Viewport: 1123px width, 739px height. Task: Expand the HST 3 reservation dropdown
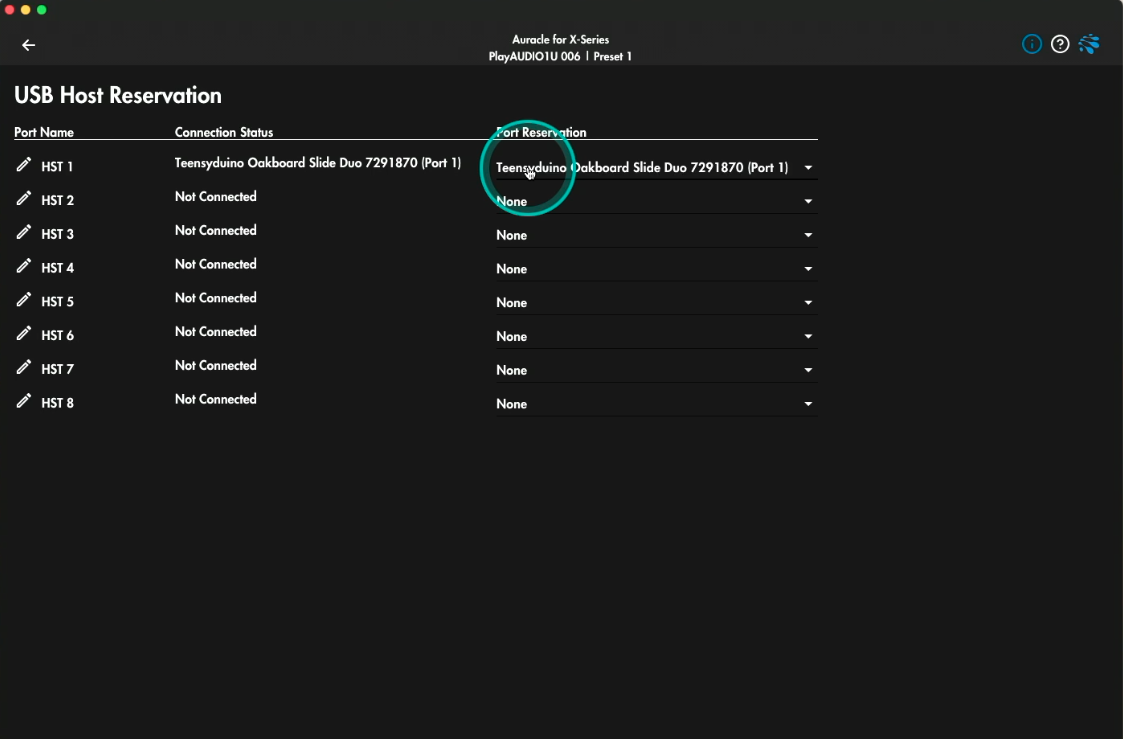(x=656, y=235)
